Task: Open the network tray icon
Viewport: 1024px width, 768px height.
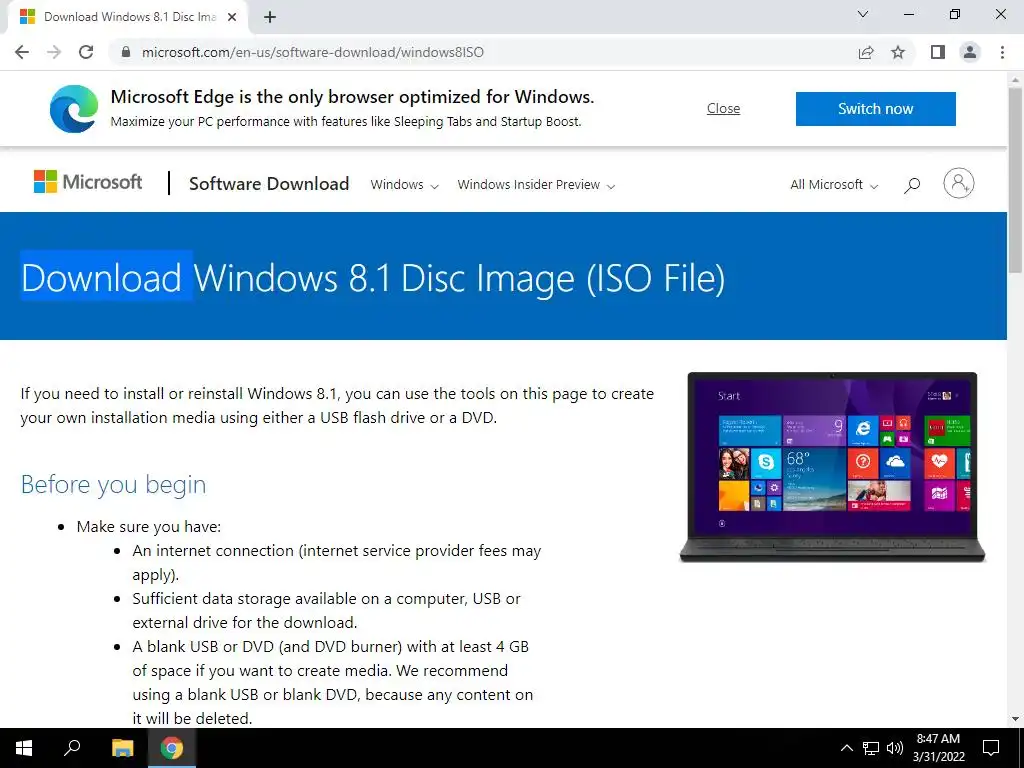Action: (870, 748)
